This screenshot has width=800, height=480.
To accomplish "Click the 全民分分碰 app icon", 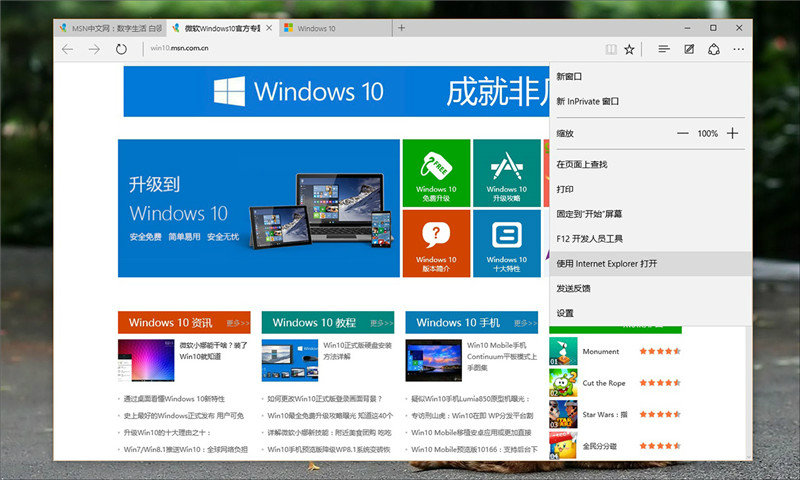I will click(563, 446).
